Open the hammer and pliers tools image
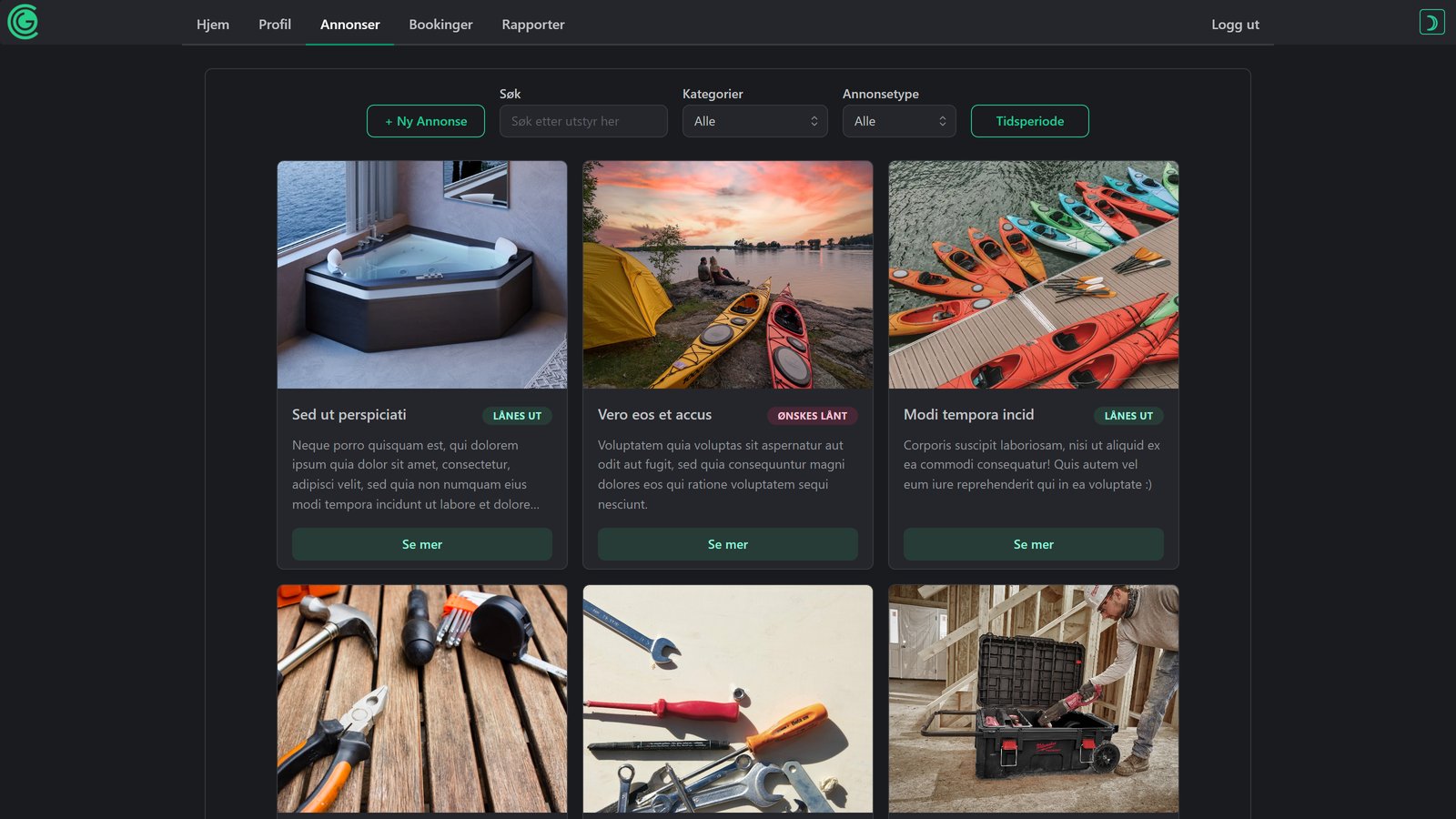Image resolution: width=1456 pixels, height=819 pixels. [422, 699]
